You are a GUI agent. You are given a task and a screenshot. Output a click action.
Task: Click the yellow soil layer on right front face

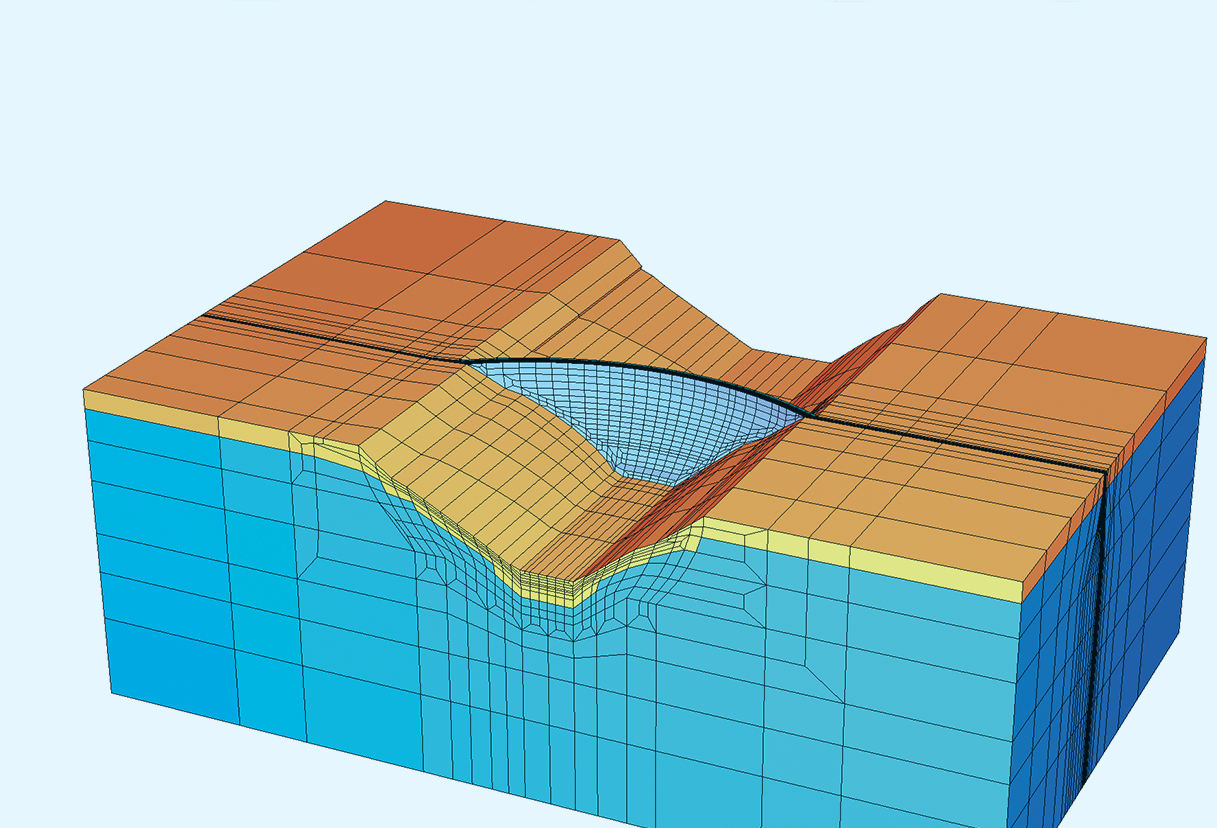[900, 563]
